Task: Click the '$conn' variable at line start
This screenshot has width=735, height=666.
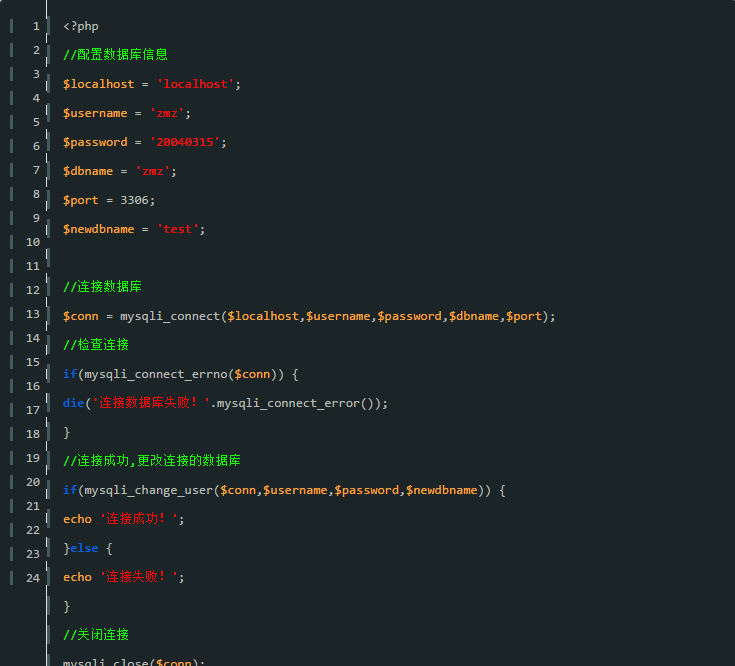Action: click(81, 316)
